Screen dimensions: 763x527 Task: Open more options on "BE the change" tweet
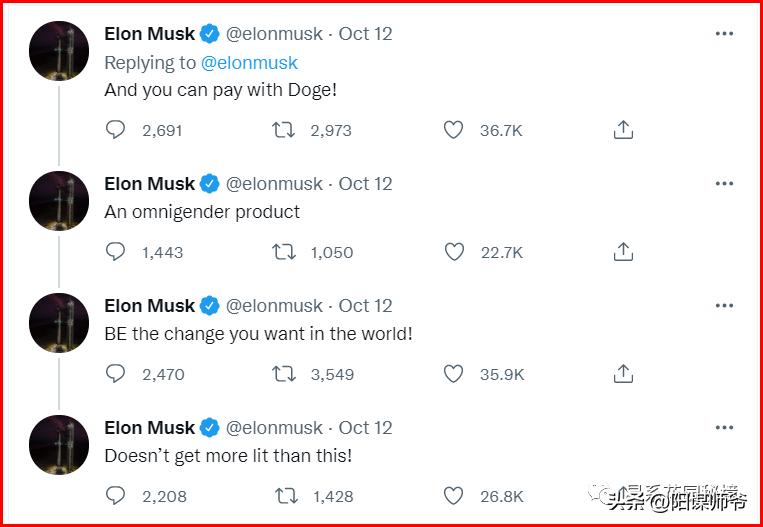click(x=724, y=306)
